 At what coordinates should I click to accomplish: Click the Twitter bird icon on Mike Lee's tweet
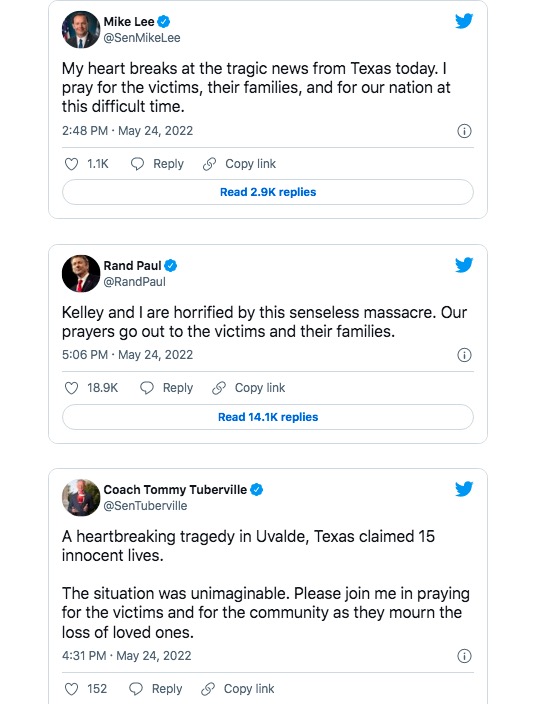pos(464,21)
